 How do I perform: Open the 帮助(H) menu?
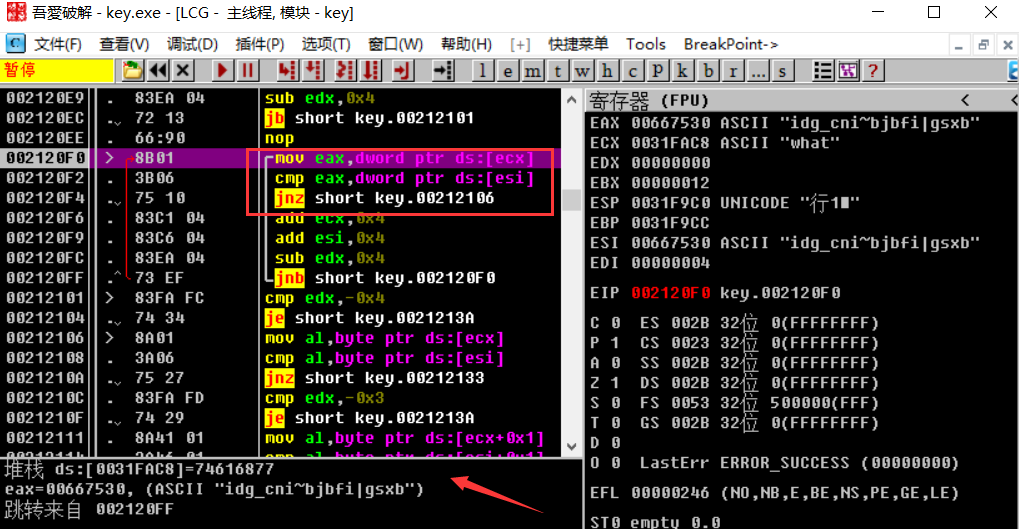coord(466,44)
